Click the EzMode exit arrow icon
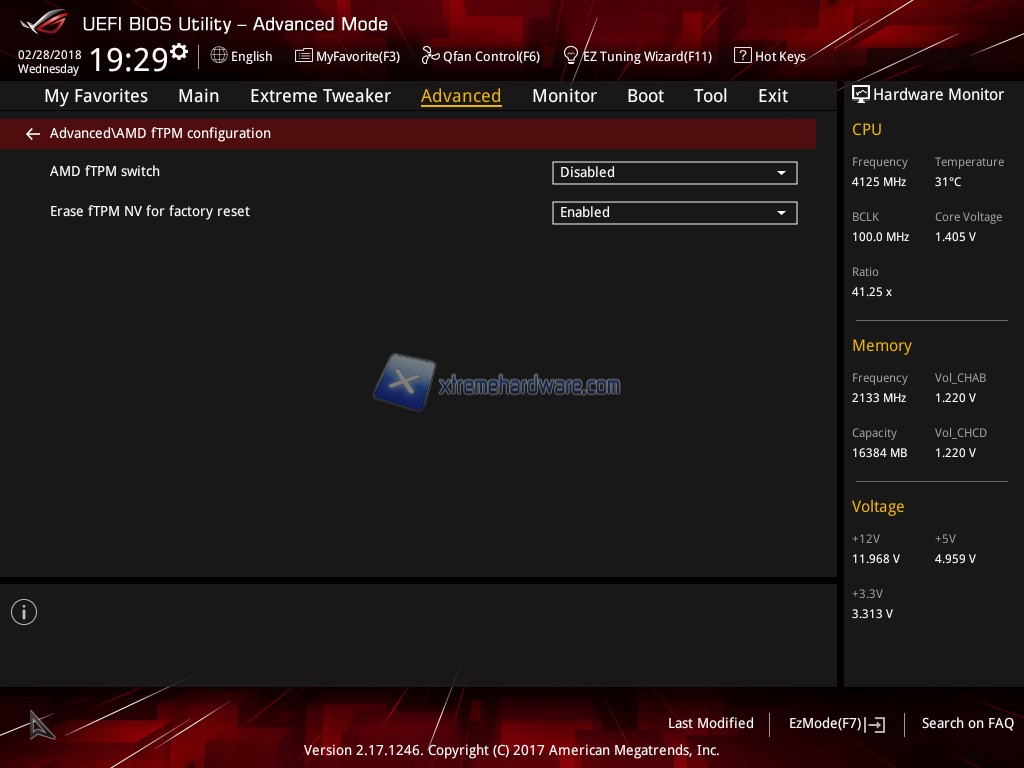This screenshot has width=1024, height=768. pyautogui.click(x=876, y=724)
